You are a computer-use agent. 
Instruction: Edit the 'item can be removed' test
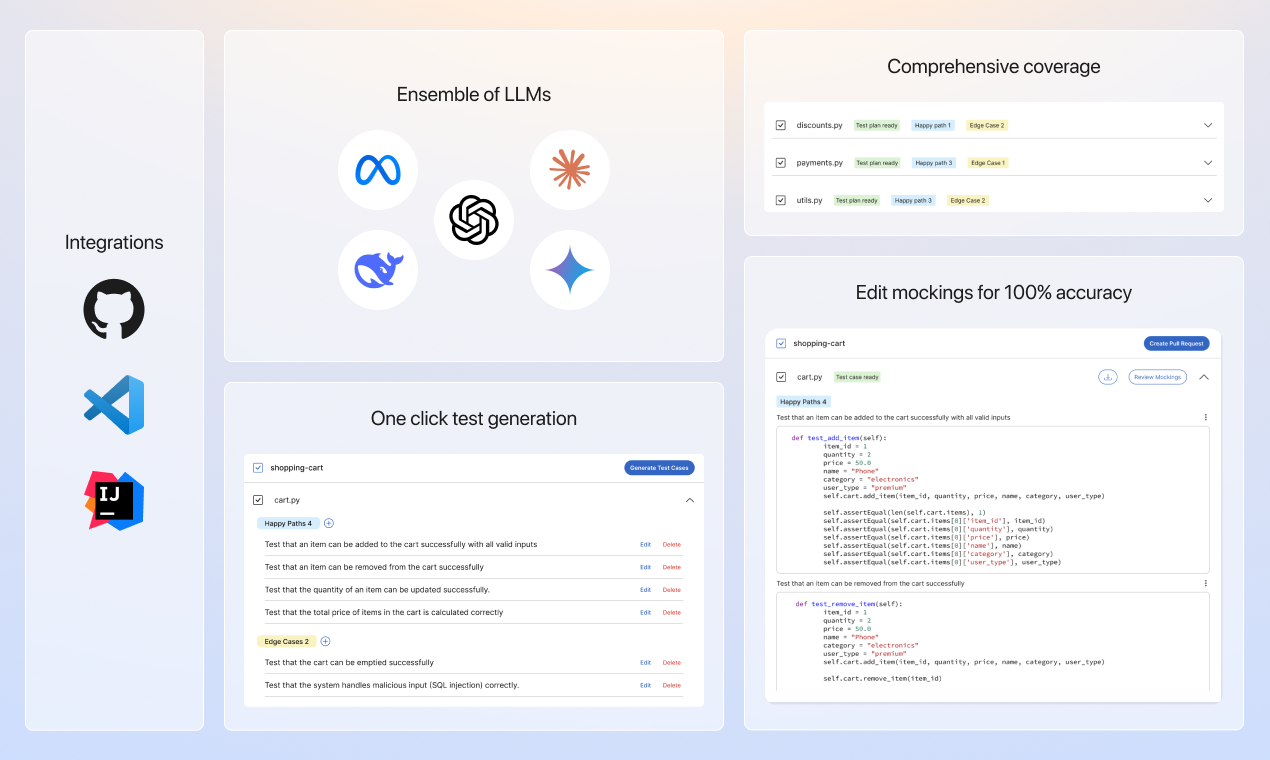click(x=645, y=567)
